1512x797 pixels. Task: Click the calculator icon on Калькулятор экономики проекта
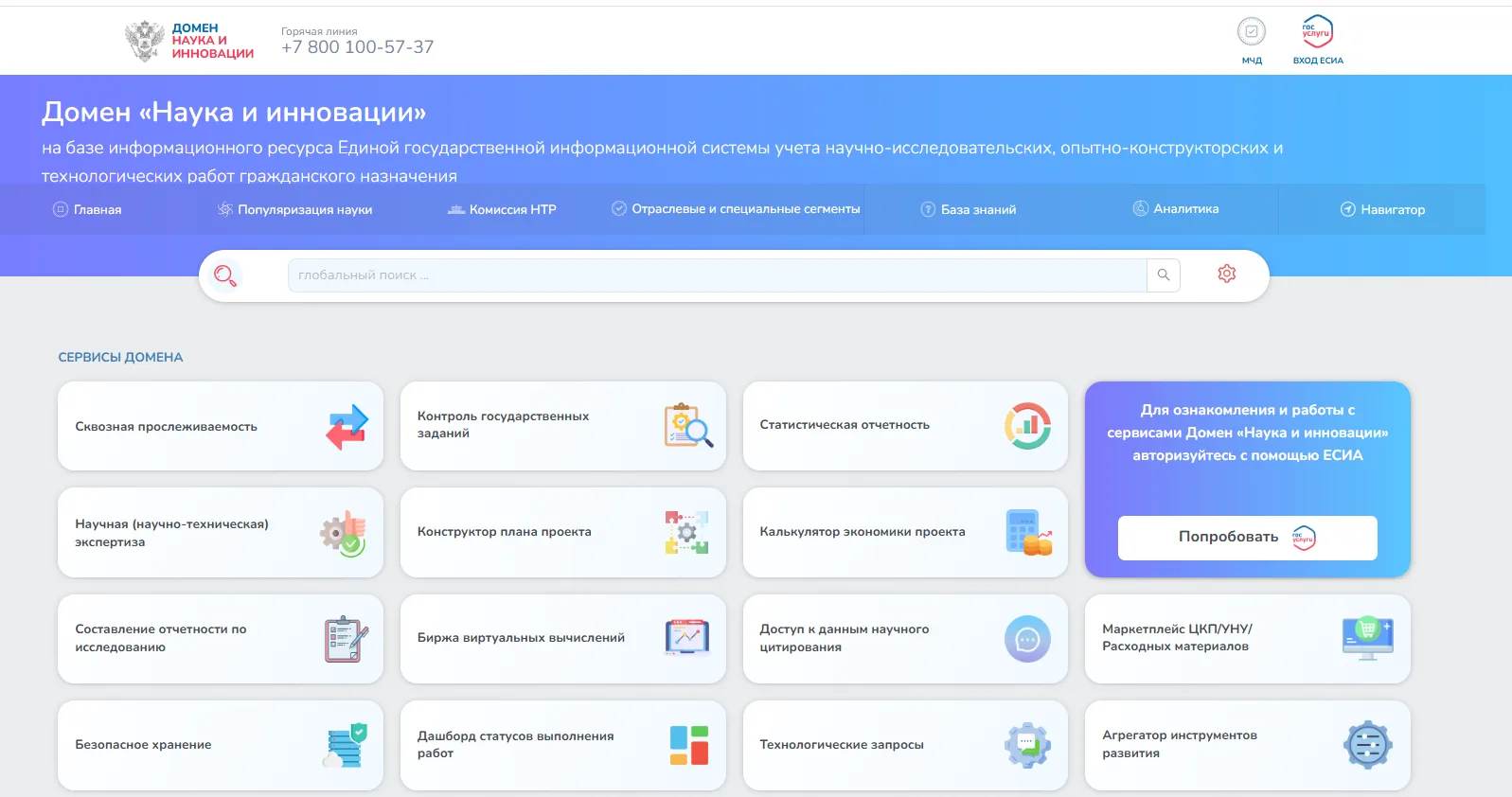[1029, 532]
